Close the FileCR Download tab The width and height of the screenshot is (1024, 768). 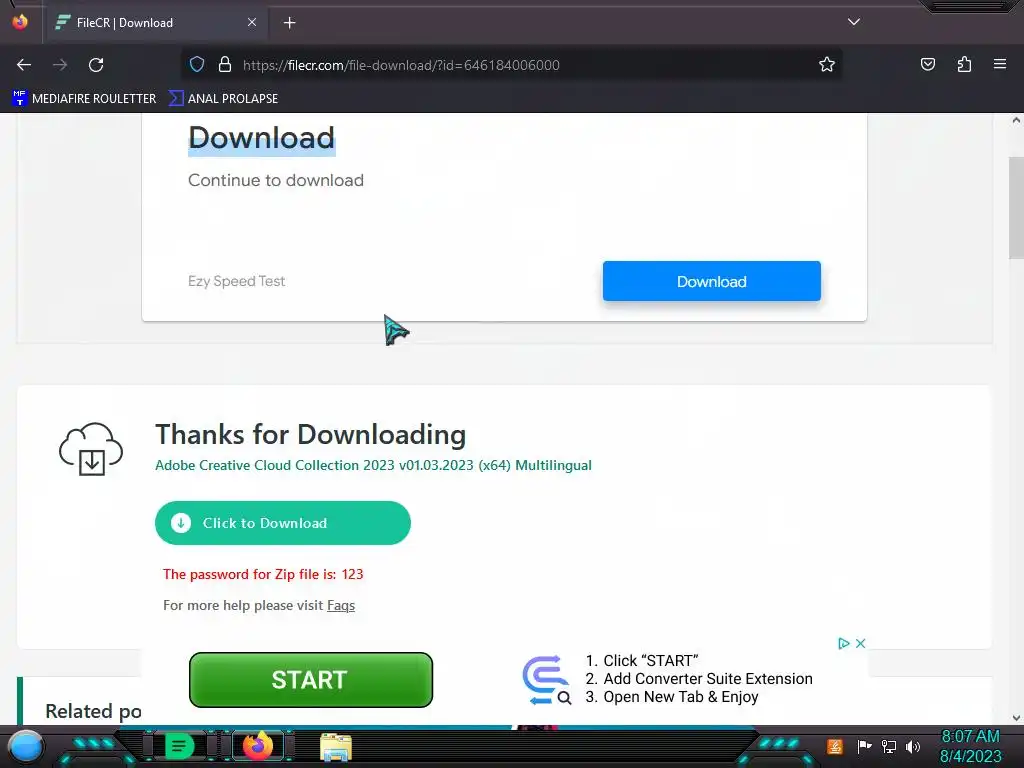(x=252, y=22)
